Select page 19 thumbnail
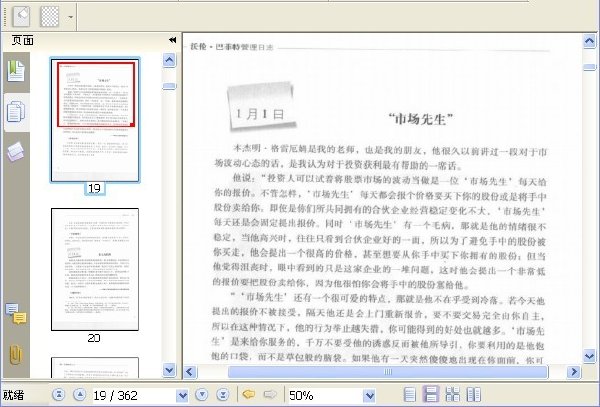 coord(95,120)
